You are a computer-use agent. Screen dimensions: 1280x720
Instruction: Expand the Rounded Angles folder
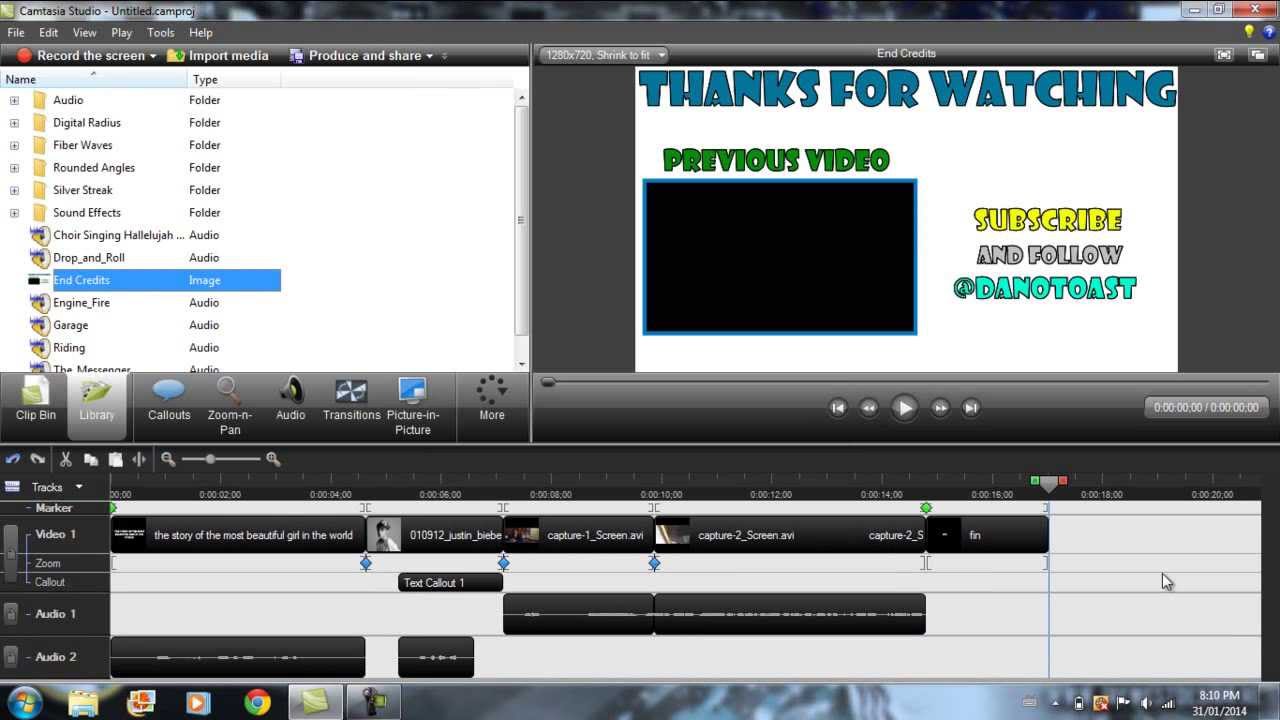(x=14, y=168)
